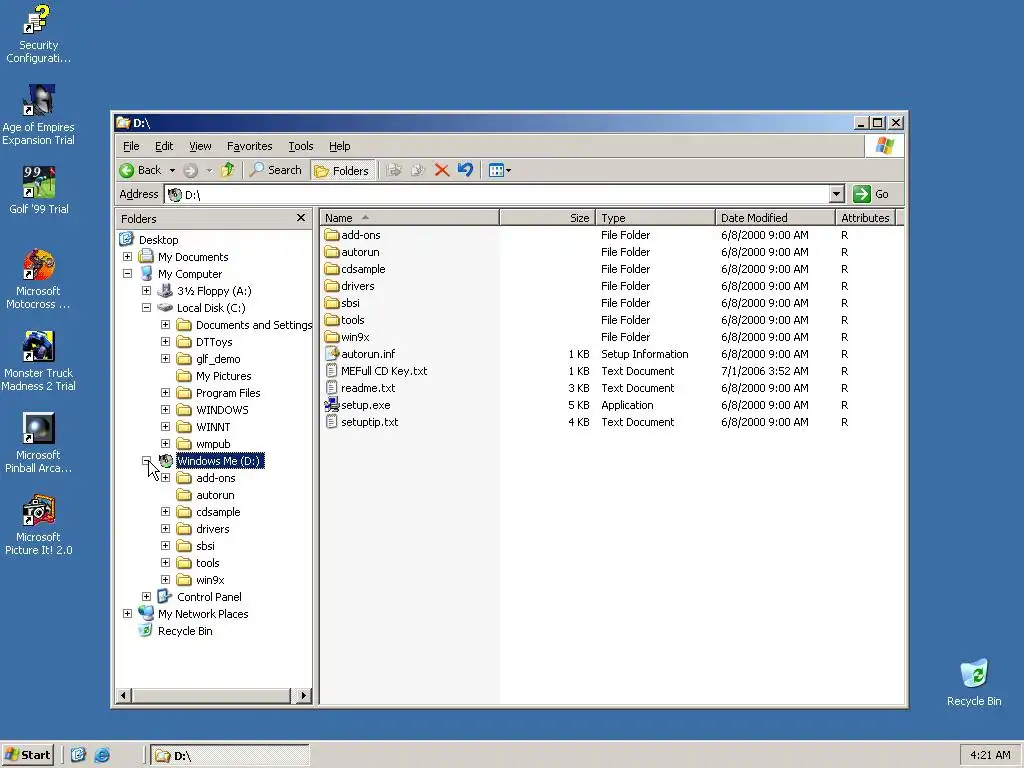Select the Desktop icon in tree

(x=127, y=240)
